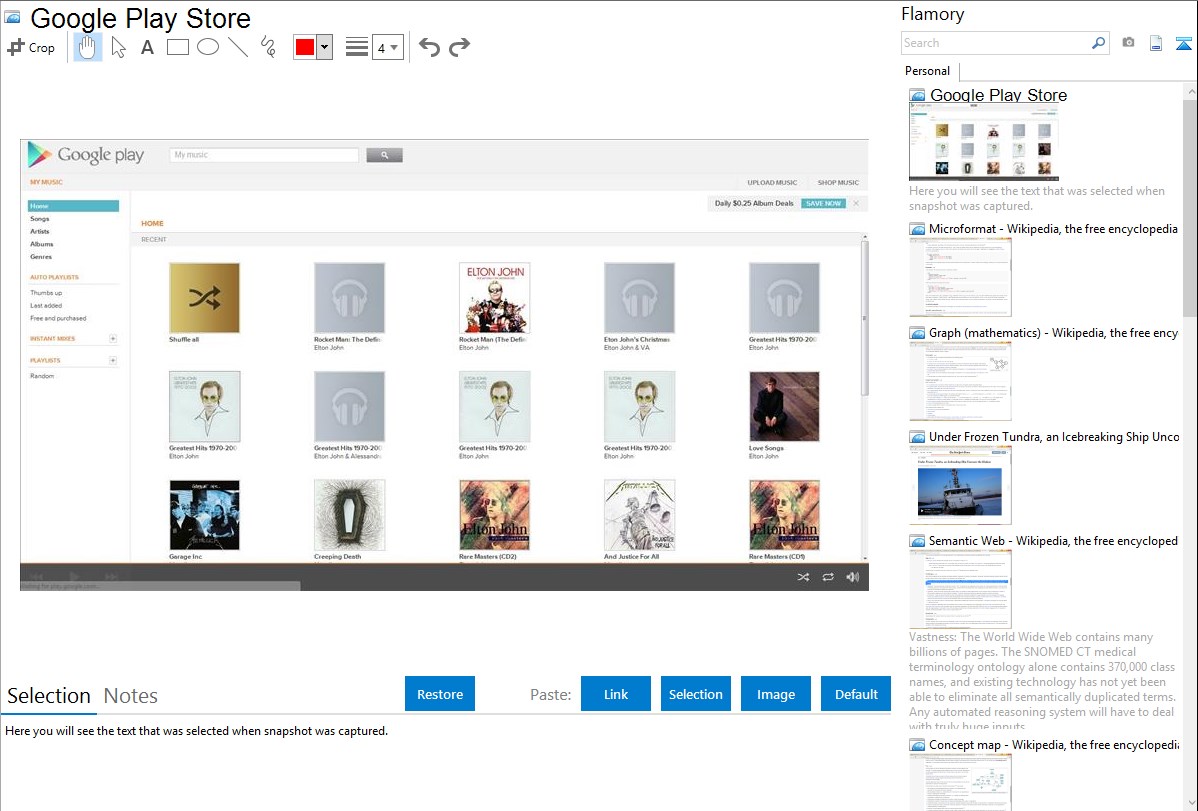Select the rectangle drawing tool

[x=177, y=47]
